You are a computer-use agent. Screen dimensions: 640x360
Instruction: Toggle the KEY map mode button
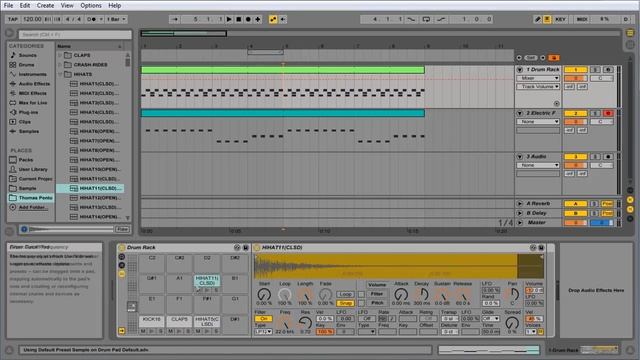[x=560, y=19]
